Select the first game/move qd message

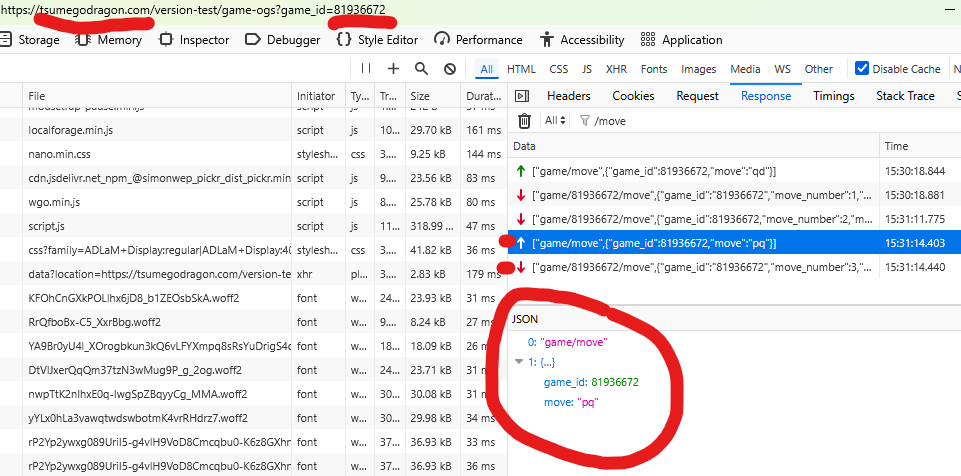pos(654,172)
